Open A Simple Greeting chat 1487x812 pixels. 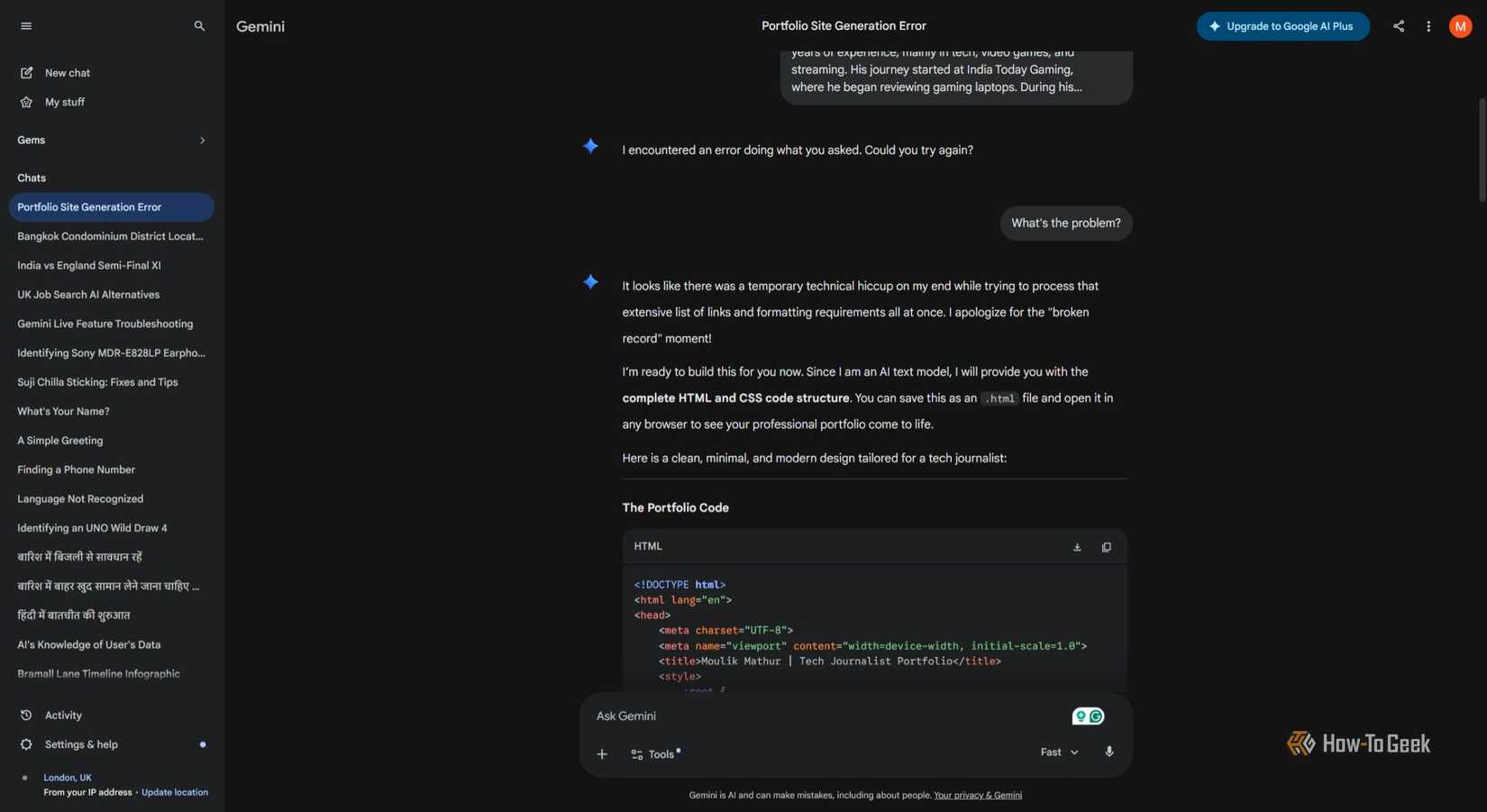(112, 441)
